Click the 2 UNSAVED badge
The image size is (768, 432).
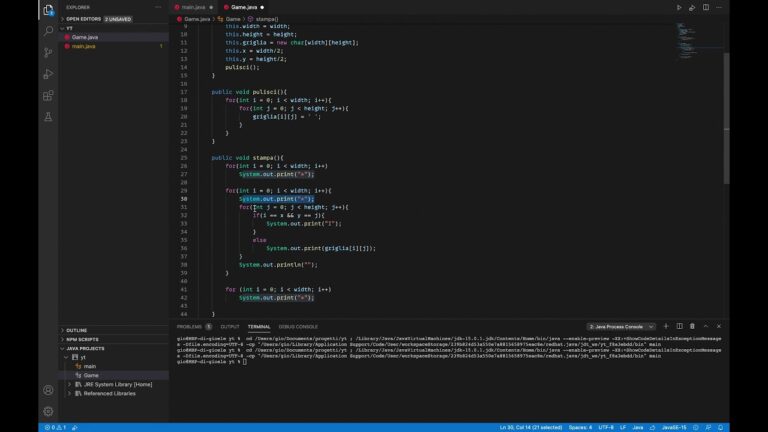[x=118, y=19]
